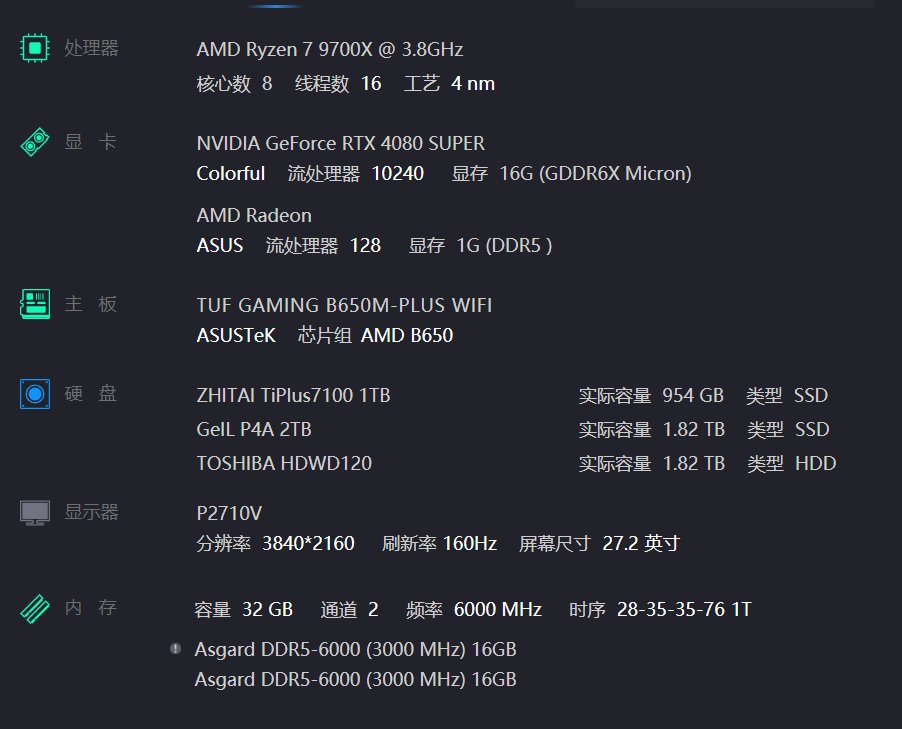Viewport: 902px width, 729px height.
Task: Select the GeIL P4A 2TB drive row
Action: click(x=515, y=430)
